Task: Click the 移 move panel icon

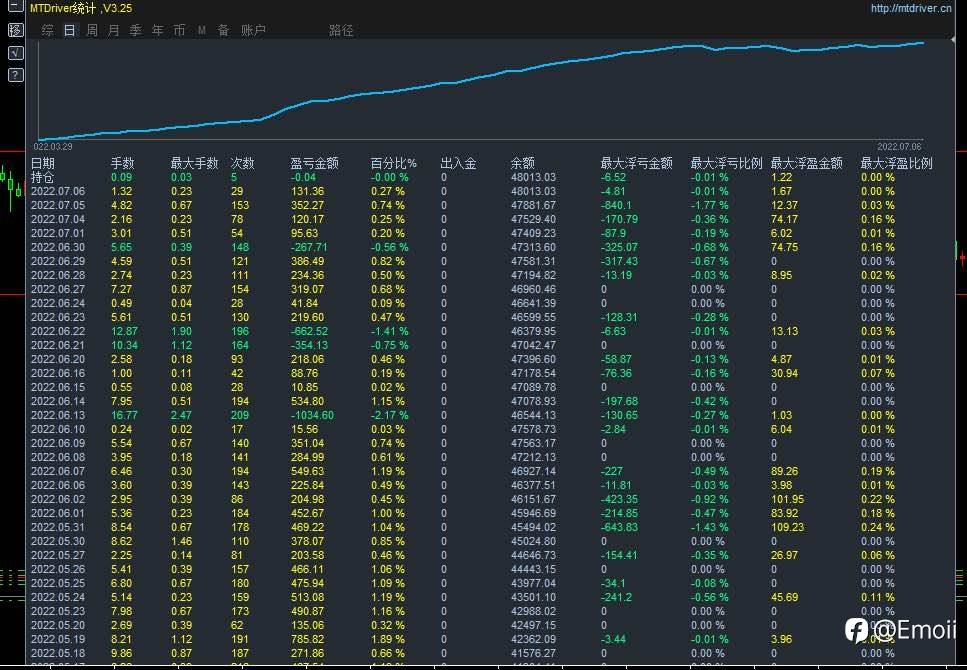Action: click(x=15, y=30)
